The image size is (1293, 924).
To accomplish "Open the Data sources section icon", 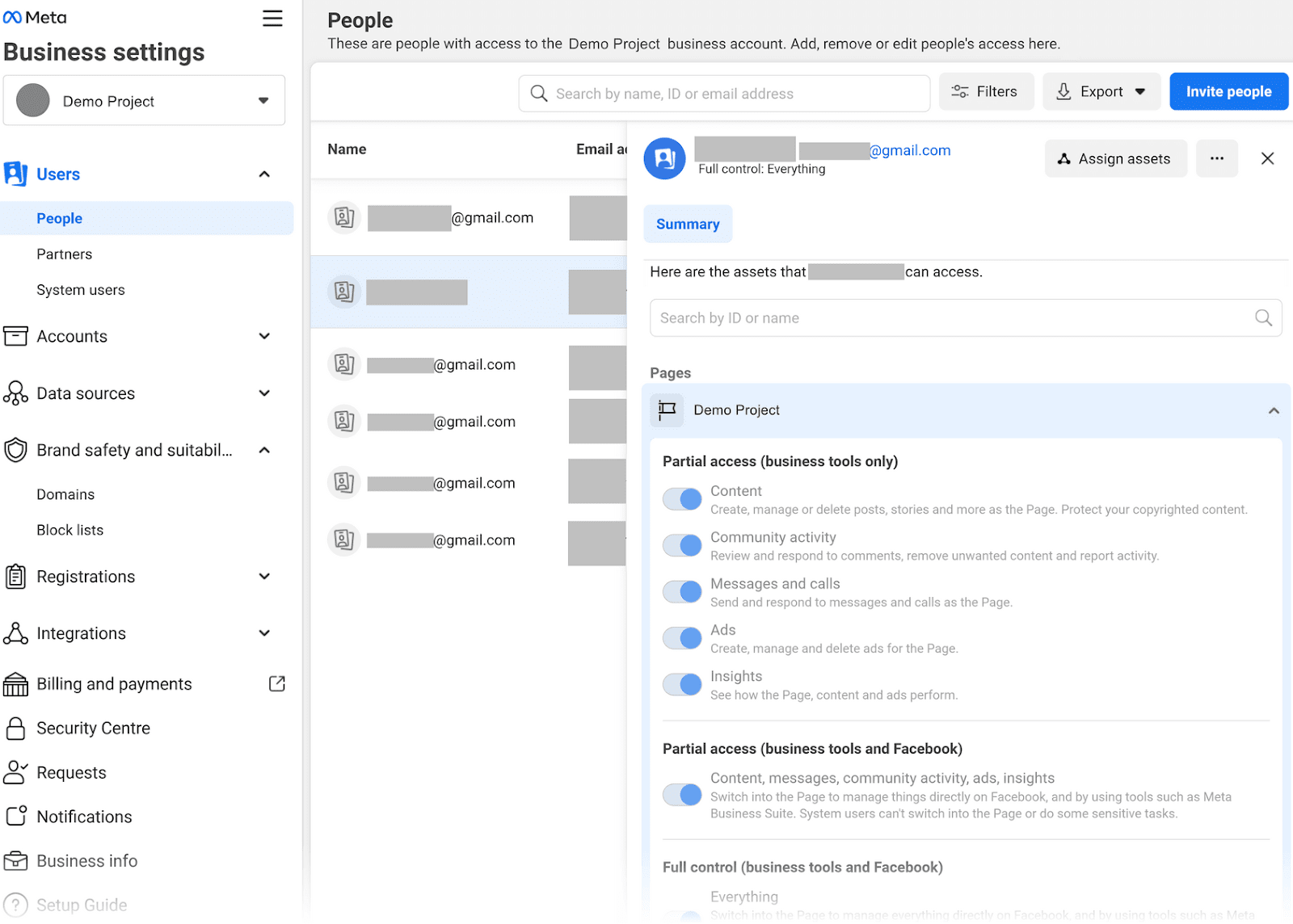I will (15, 393).
